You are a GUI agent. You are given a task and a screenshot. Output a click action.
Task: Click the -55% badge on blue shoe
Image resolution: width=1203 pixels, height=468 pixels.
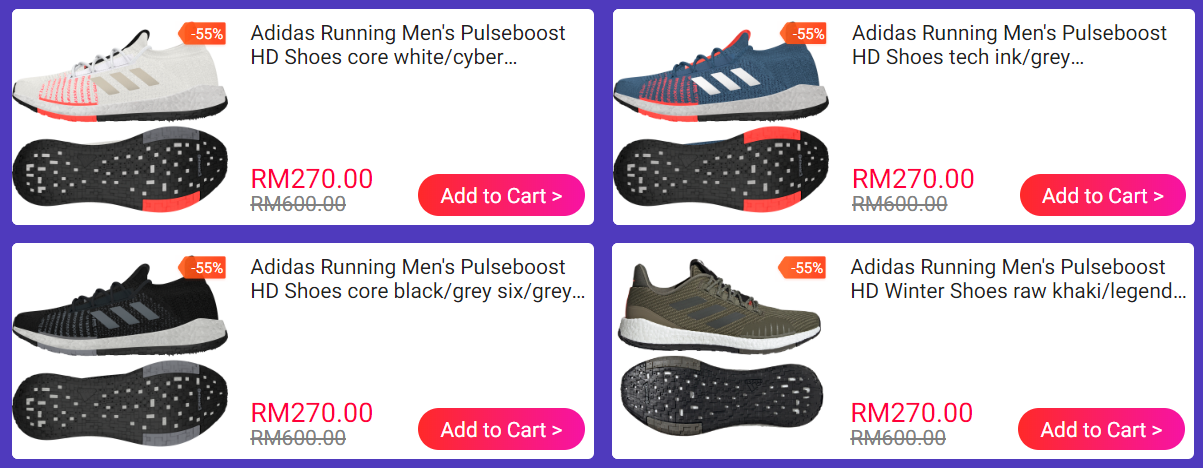(x=805, y=33)
